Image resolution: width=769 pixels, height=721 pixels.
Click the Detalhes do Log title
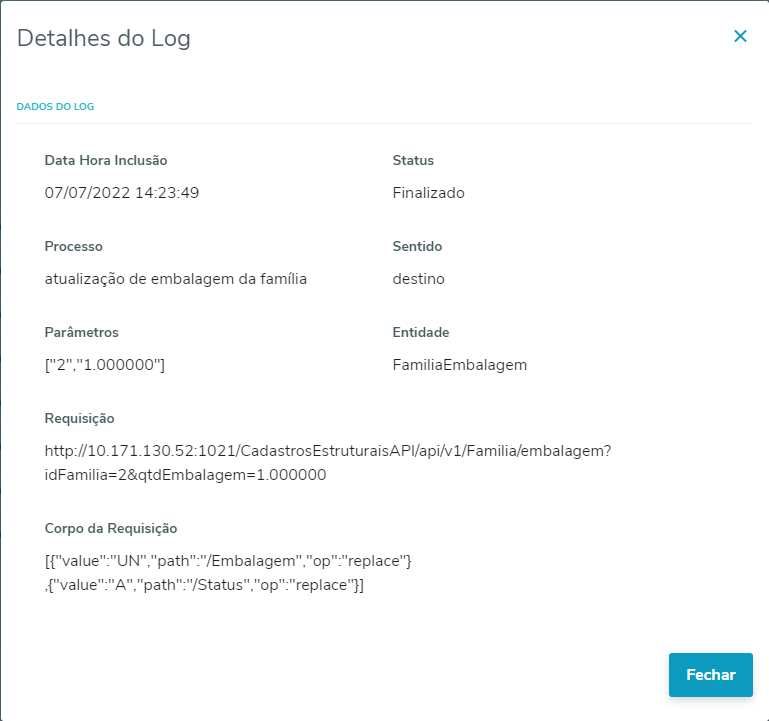pyautogui.click(x=104, y=39)
